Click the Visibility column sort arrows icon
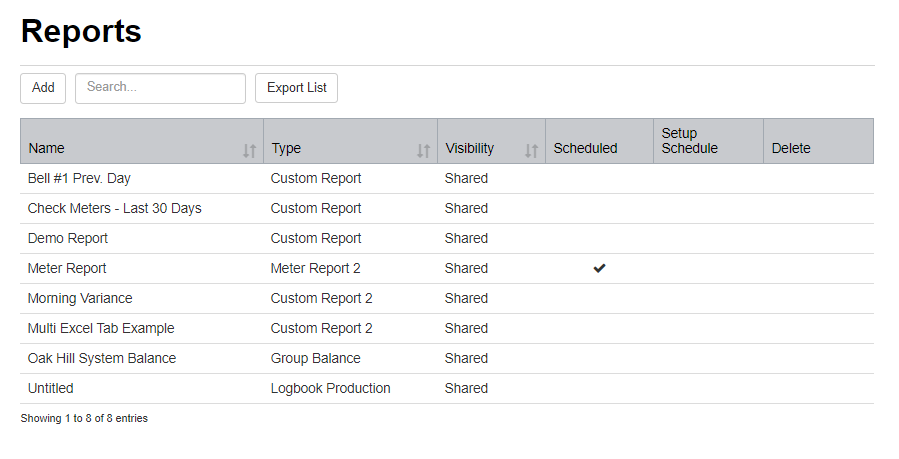Screen dimensions: 899x459 tap(531, 150)
